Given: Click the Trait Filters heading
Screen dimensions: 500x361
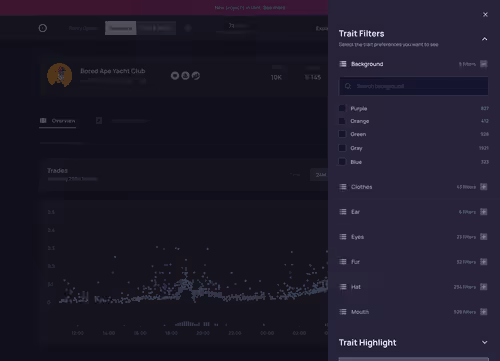Looking at the screenshot, I should click(361, 34).
